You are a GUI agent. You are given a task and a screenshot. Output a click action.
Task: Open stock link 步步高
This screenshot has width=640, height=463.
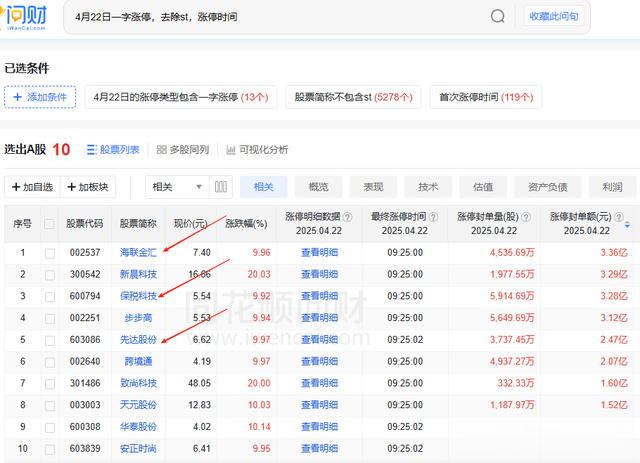138,318
